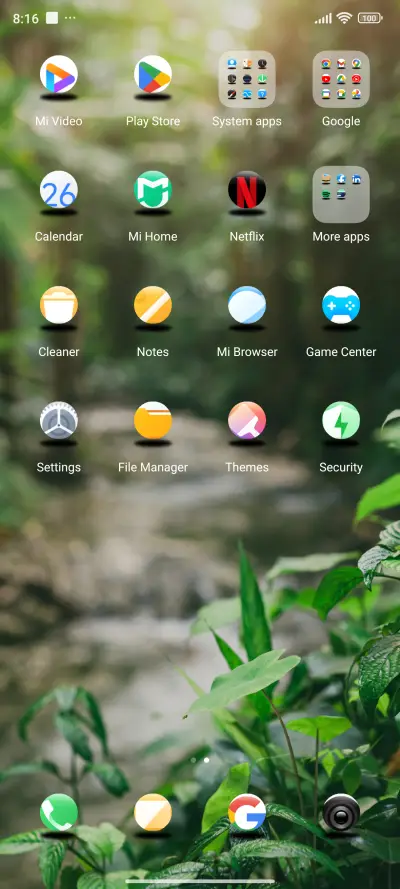
Task: Open the Themes app
Action: [x=246, y=421]
